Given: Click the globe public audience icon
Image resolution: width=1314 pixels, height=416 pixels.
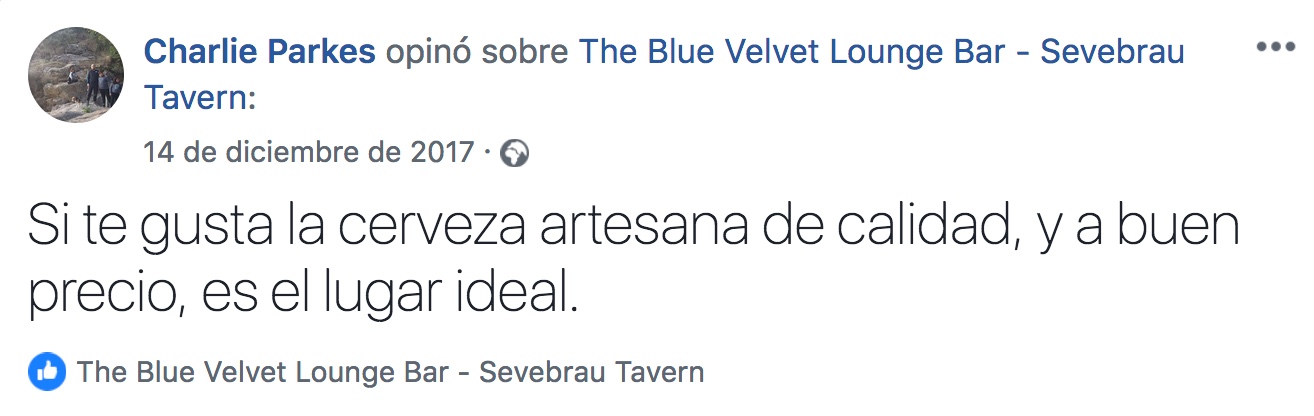Looking at the screenshot, I should [x=514, y=153].
